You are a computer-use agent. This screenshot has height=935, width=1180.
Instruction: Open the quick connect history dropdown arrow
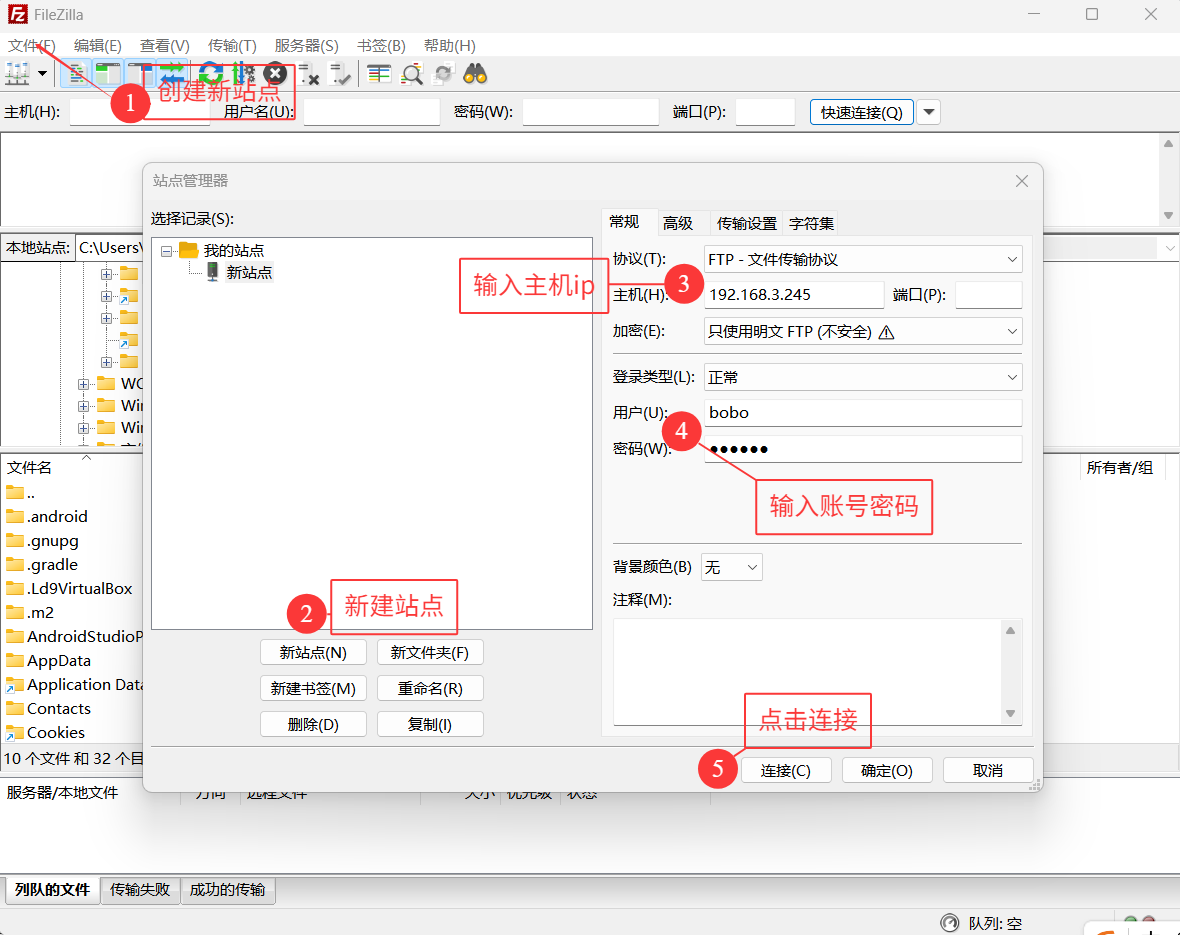pos(929,112)
